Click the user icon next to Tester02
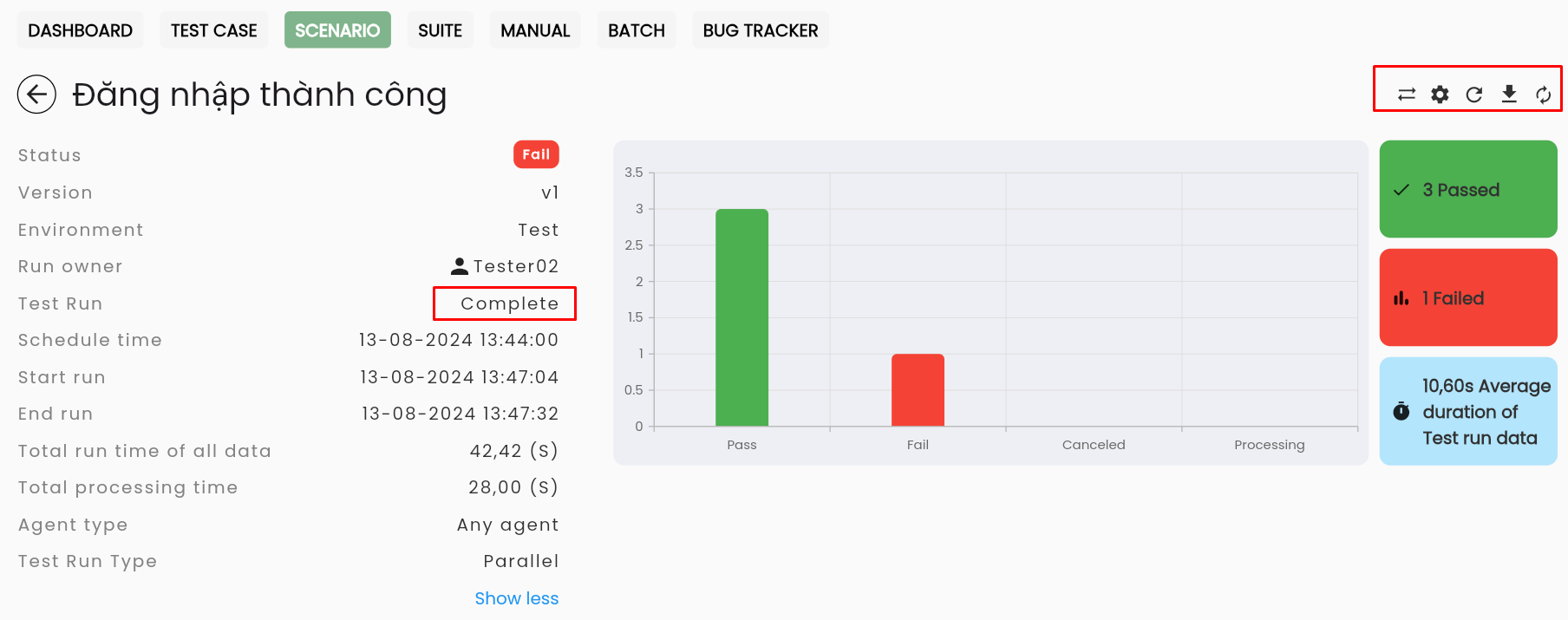The width and height of the screenshot is (1568, 620). 460,266
